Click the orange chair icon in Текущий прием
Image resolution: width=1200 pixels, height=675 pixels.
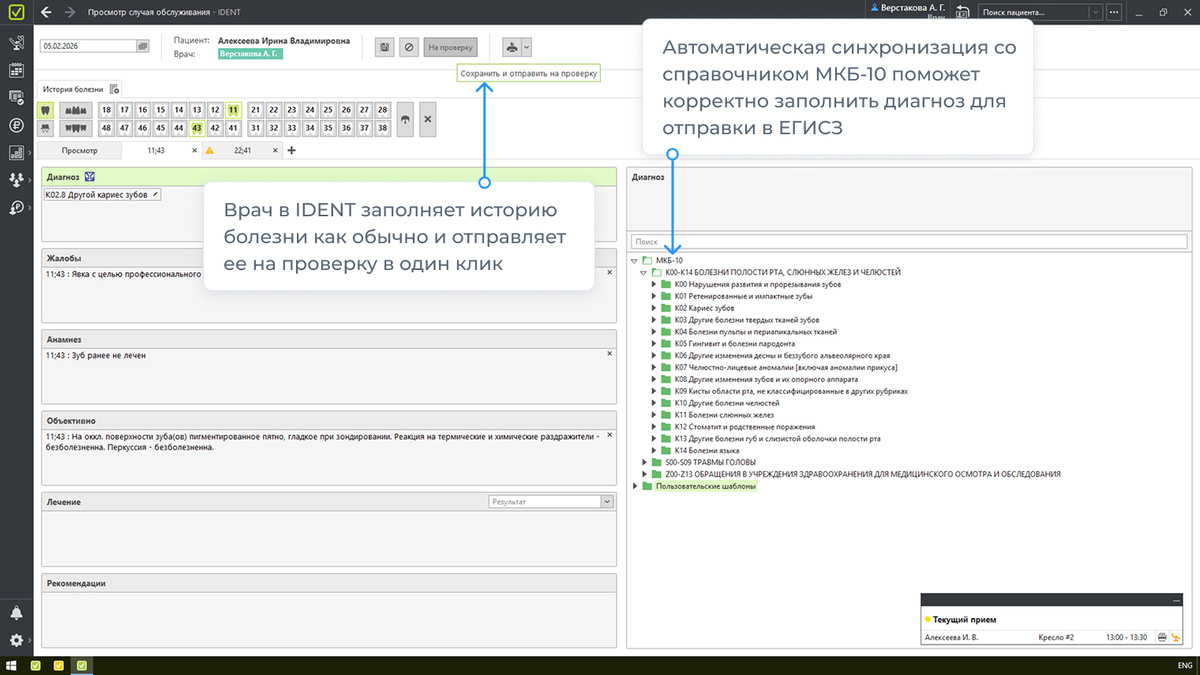pos(1176,637)
